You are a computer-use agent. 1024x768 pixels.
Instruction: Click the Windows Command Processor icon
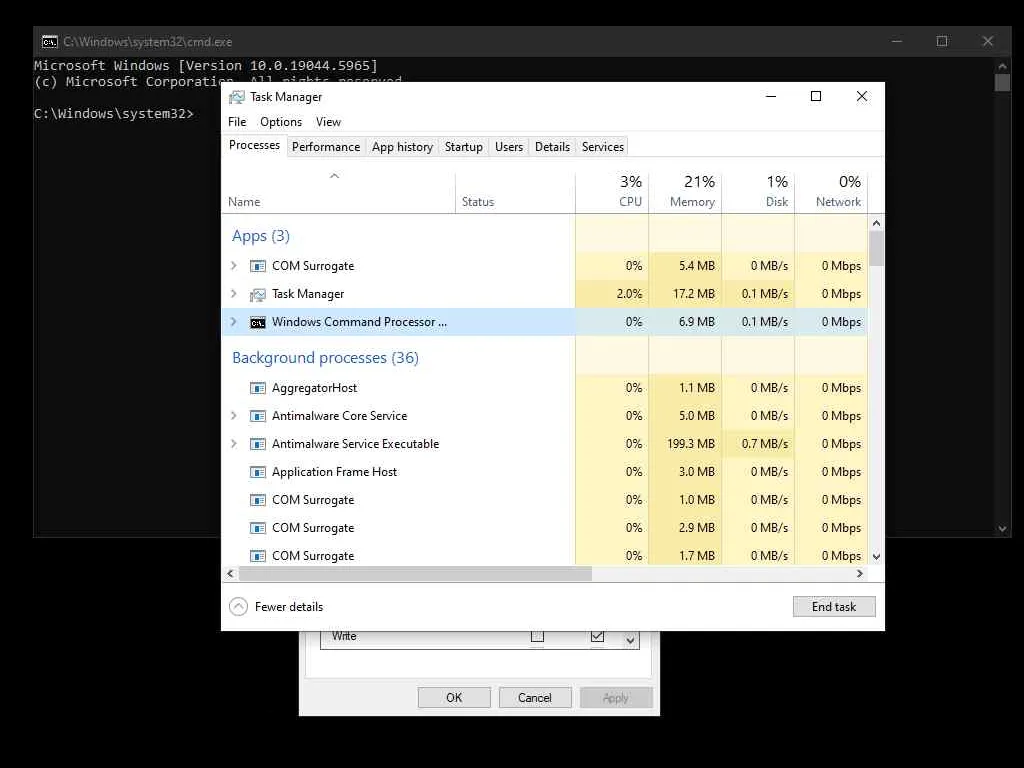(x=258, y=323)
